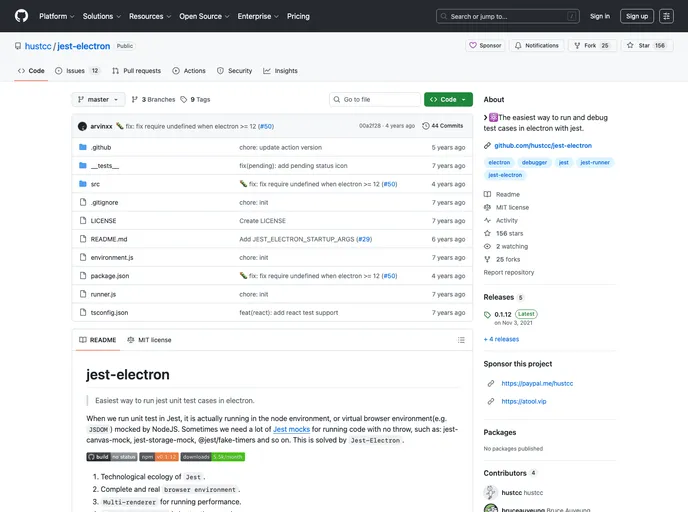Click the Sign in link

(x=600, y=16)
